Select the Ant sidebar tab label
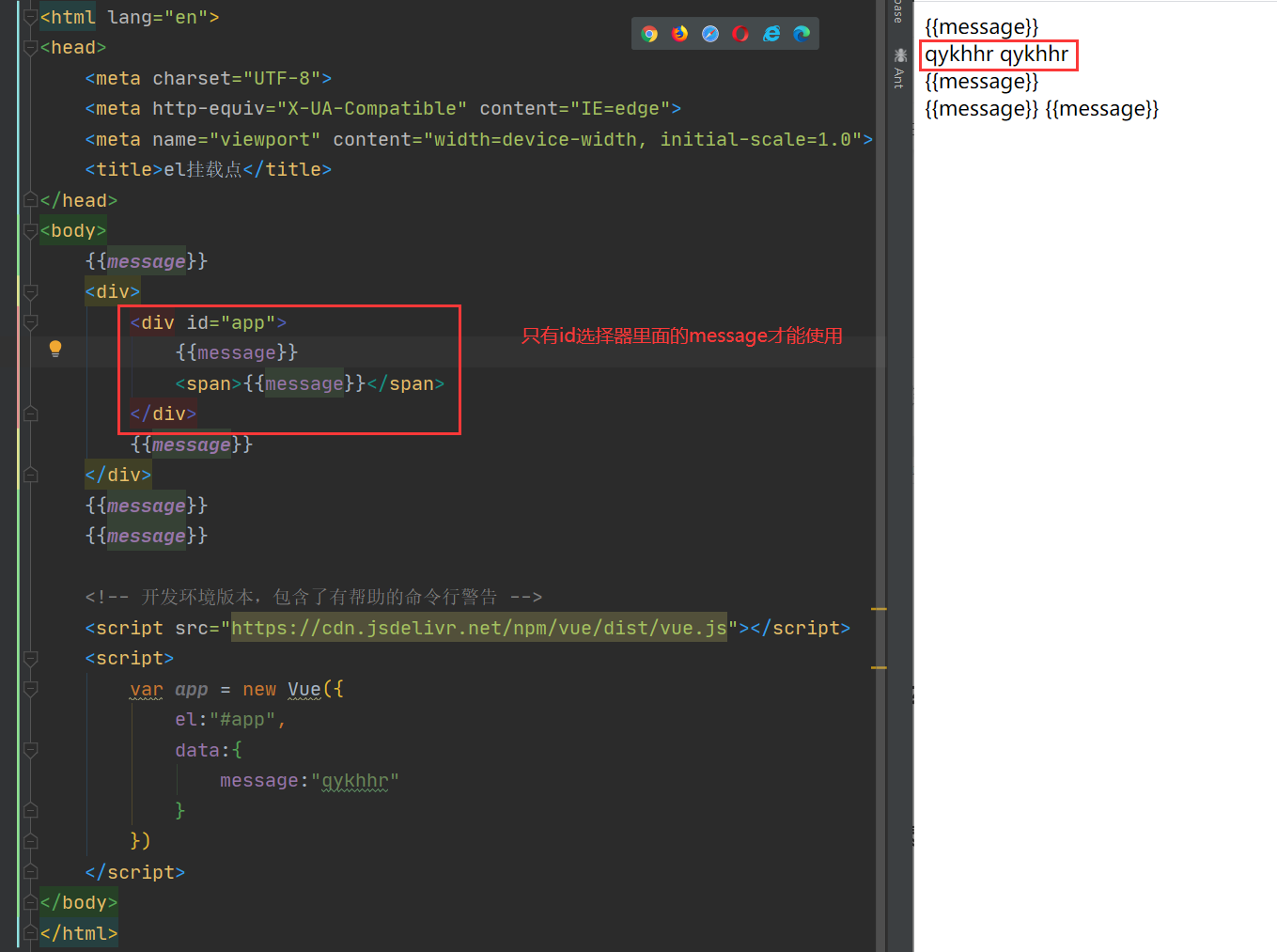 tap(898, 77)
